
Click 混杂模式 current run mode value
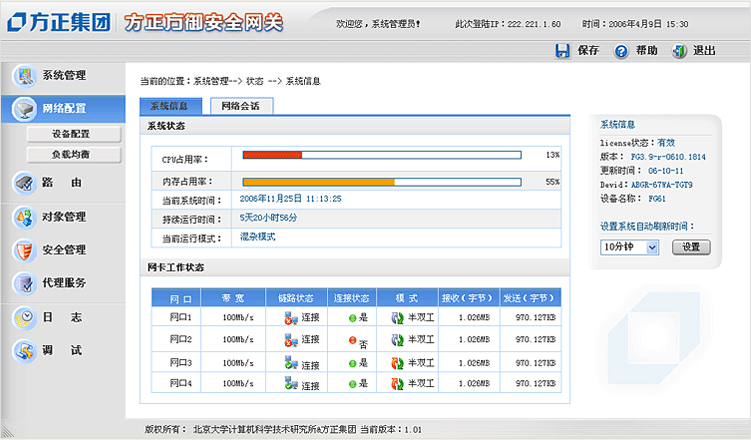point(258,237)
